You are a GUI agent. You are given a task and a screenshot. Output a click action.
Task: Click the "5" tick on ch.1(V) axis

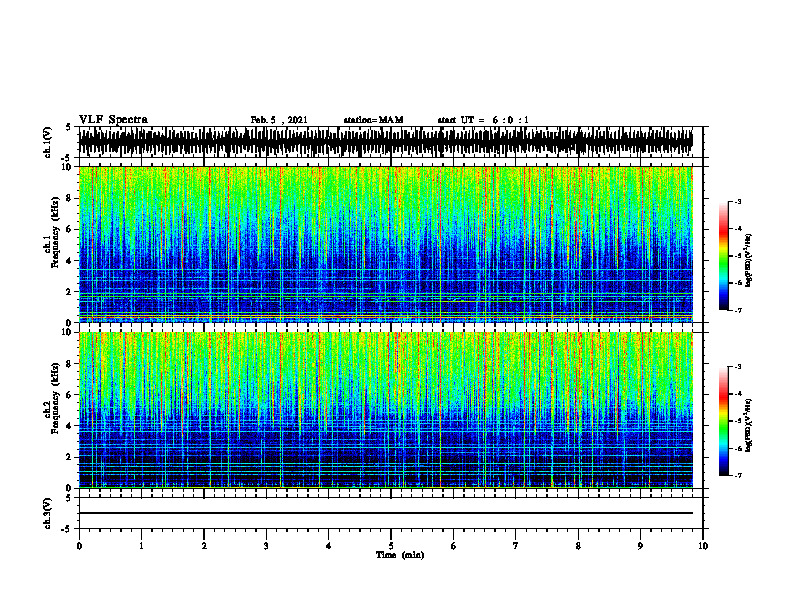[69, 127]
